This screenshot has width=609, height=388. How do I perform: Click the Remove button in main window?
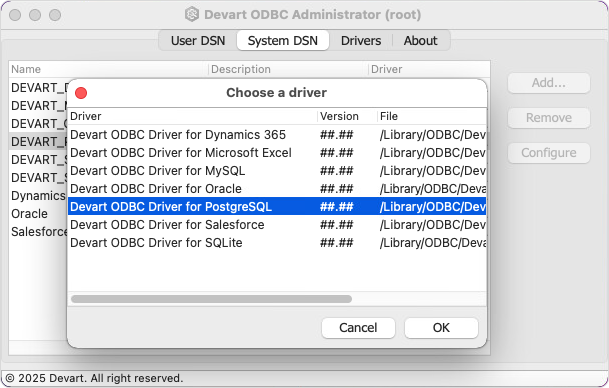[549, 118]
